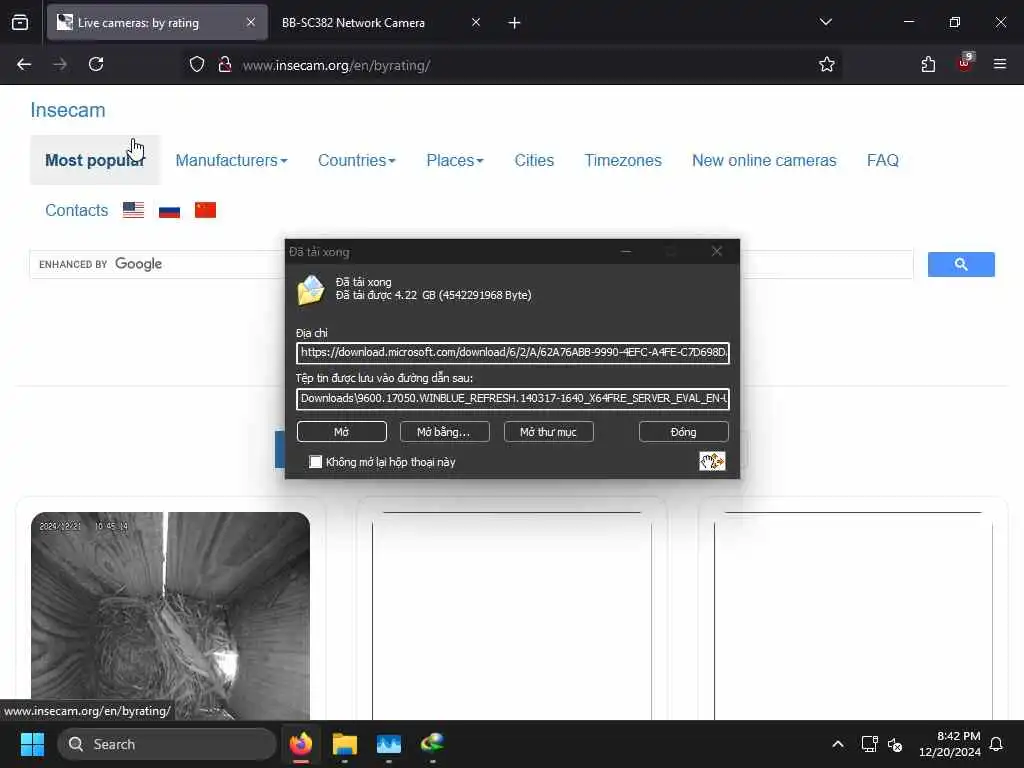
Task: Click the downloaded file envelope icon
Action: click(311, 290)
